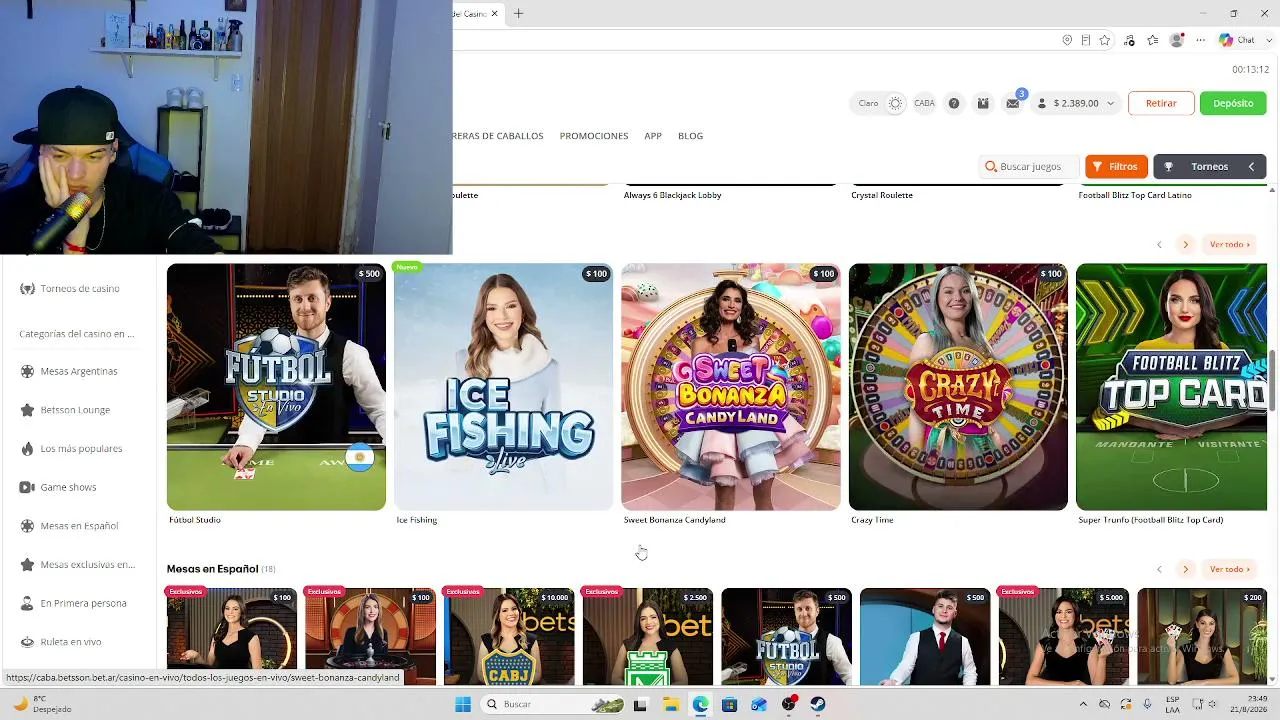Open the Sweet Bonanza Candyland thumbnail
This screenshot has width=1280, height=720.
pos(731,387)
